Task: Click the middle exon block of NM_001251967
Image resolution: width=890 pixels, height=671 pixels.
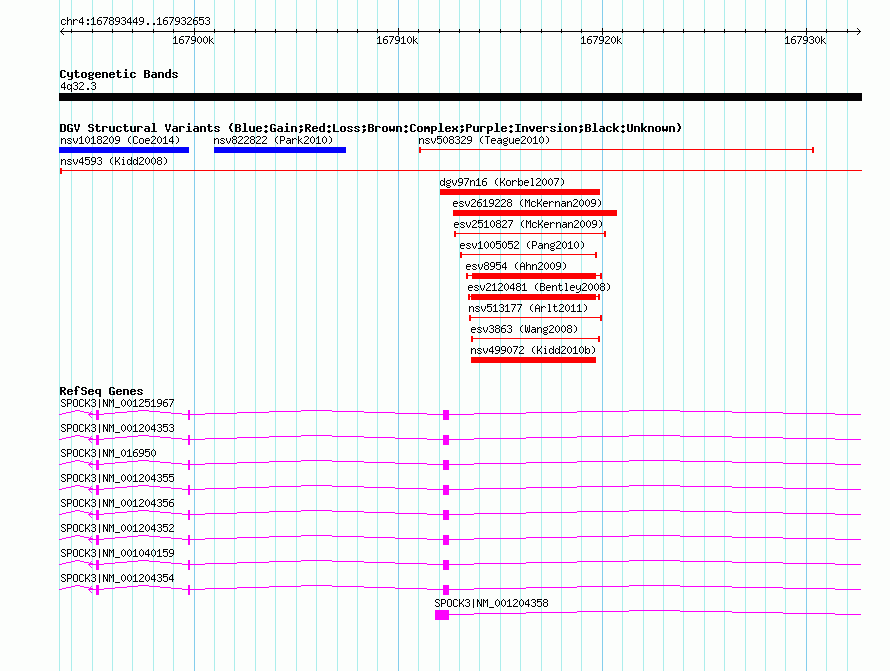Action: click(446, 415)
